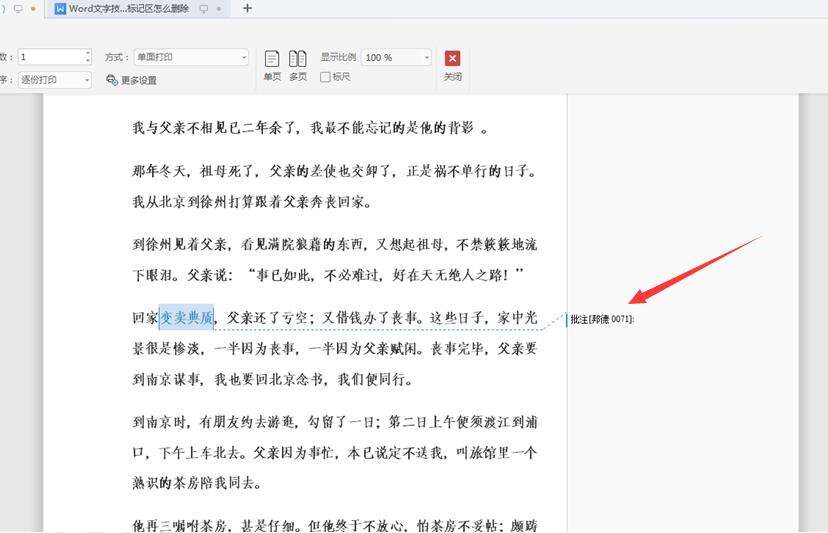Enable the 标尺 ruler checkbox
The height and width of the screenshot is (533, 828).
pyautogui.click(x=325, y=77)
